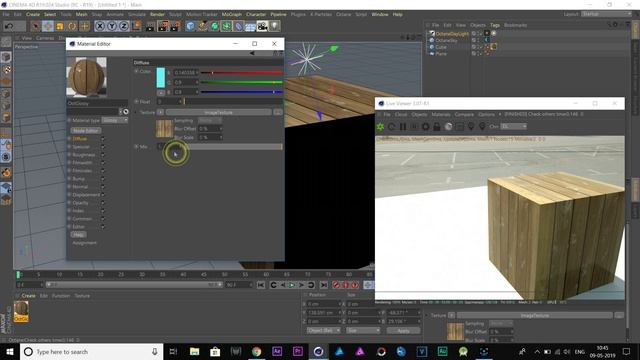640x360 pixels.
Task: Open Sampling dropdown in Diffuse texture
Action: pos(210,120)
